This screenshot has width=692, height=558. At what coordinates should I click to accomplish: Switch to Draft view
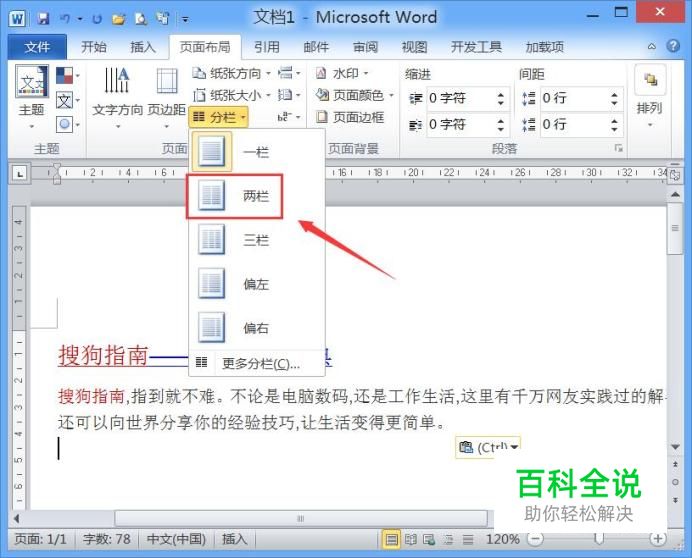[x=468, y=539]
